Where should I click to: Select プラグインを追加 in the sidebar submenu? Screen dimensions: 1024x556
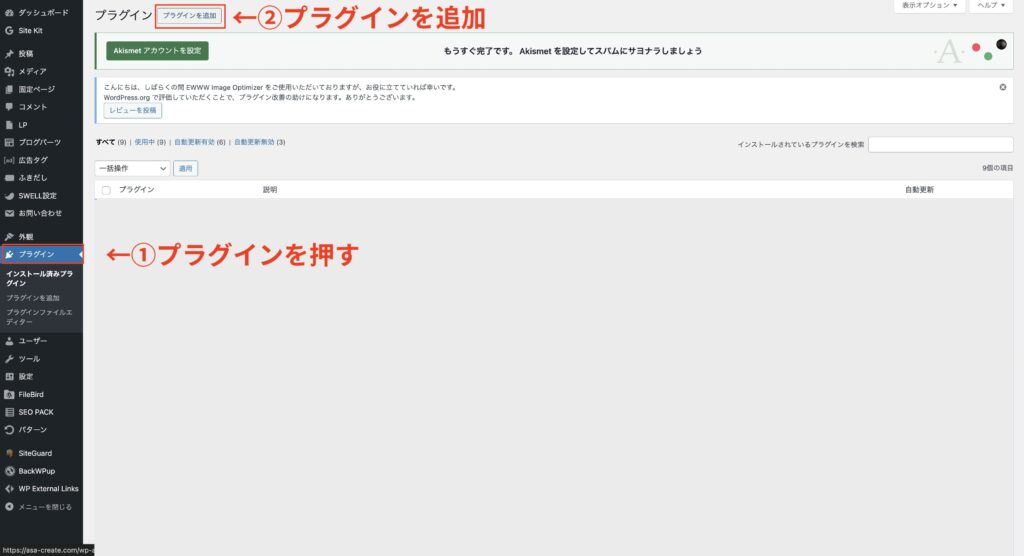[33, 298]
